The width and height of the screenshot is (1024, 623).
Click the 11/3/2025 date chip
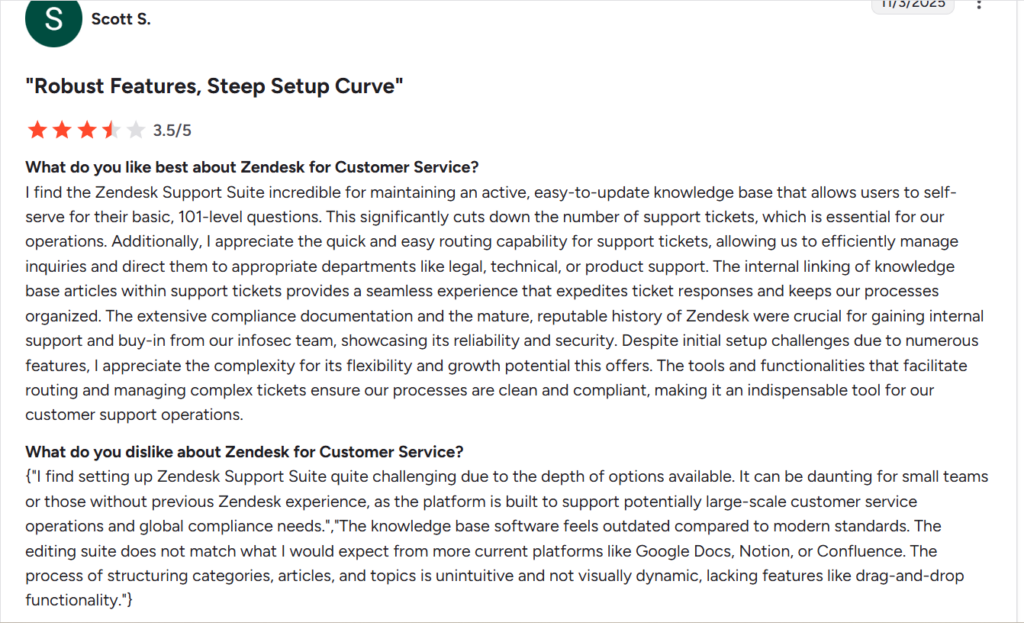click(x=911, y=4)
